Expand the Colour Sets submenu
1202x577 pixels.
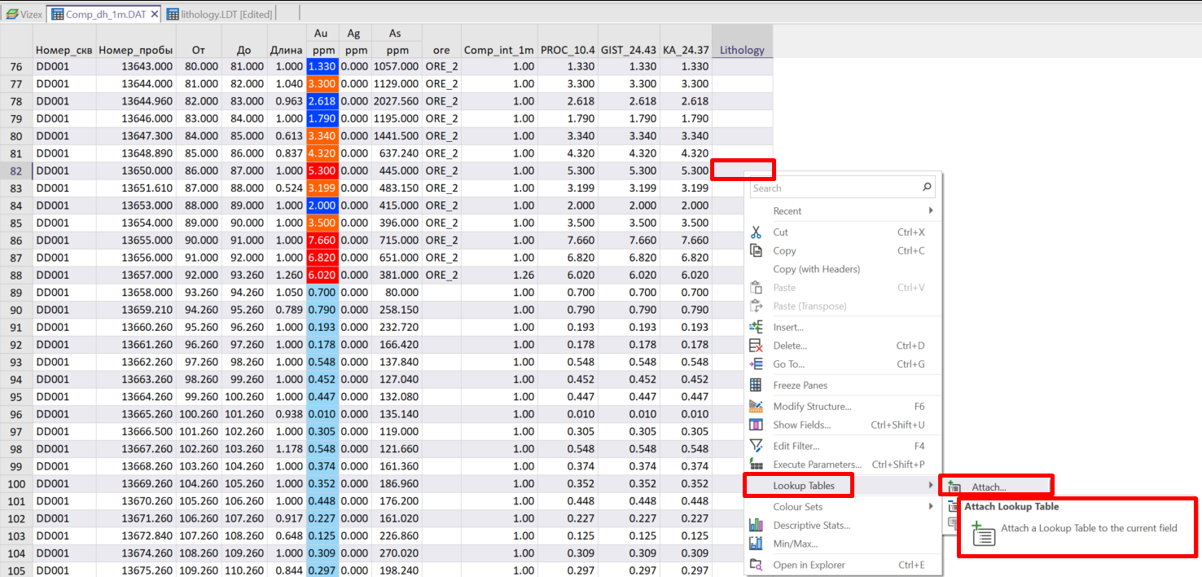click(x=930, y=507)
